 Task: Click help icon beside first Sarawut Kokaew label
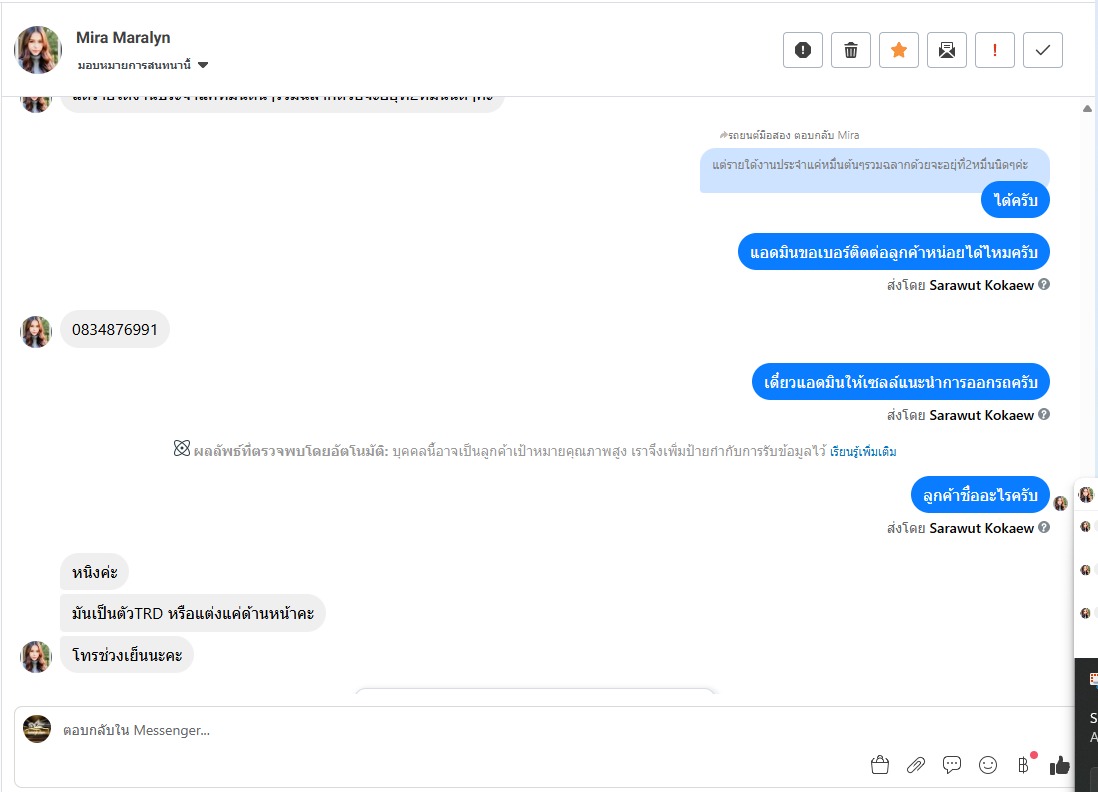click(1043, 284)
